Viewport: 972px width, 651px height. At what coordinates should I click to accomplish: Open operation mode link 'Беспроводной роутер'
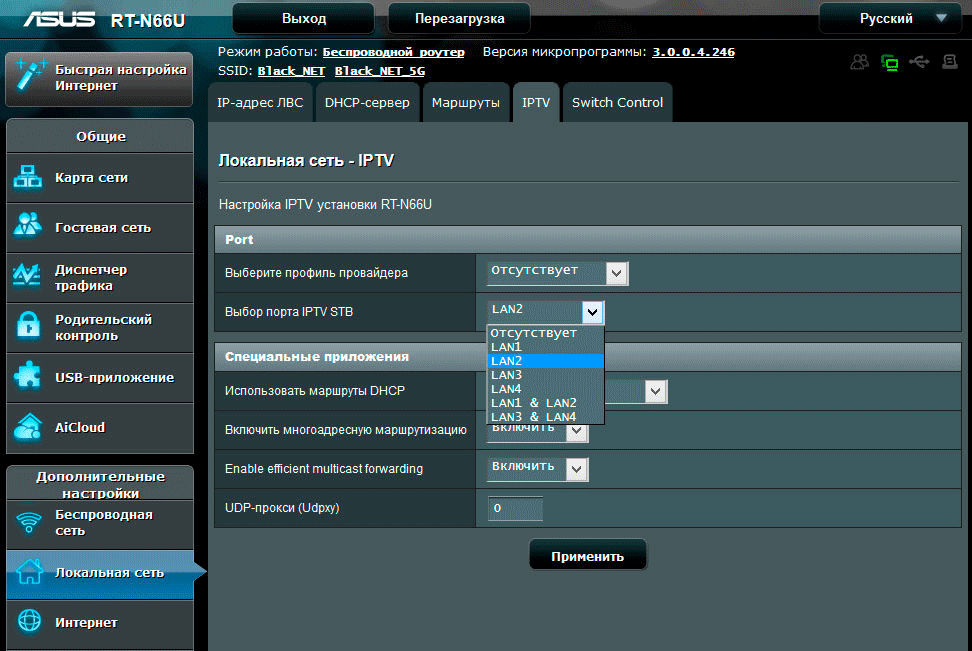(394, 52)
